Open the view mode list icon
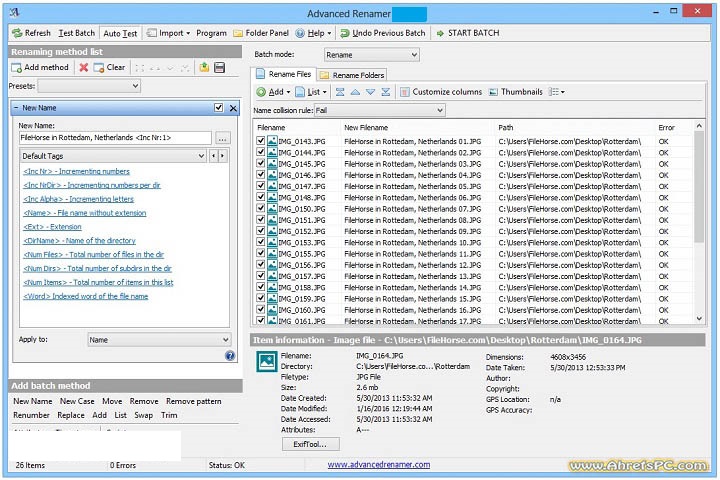 [557, 92]
